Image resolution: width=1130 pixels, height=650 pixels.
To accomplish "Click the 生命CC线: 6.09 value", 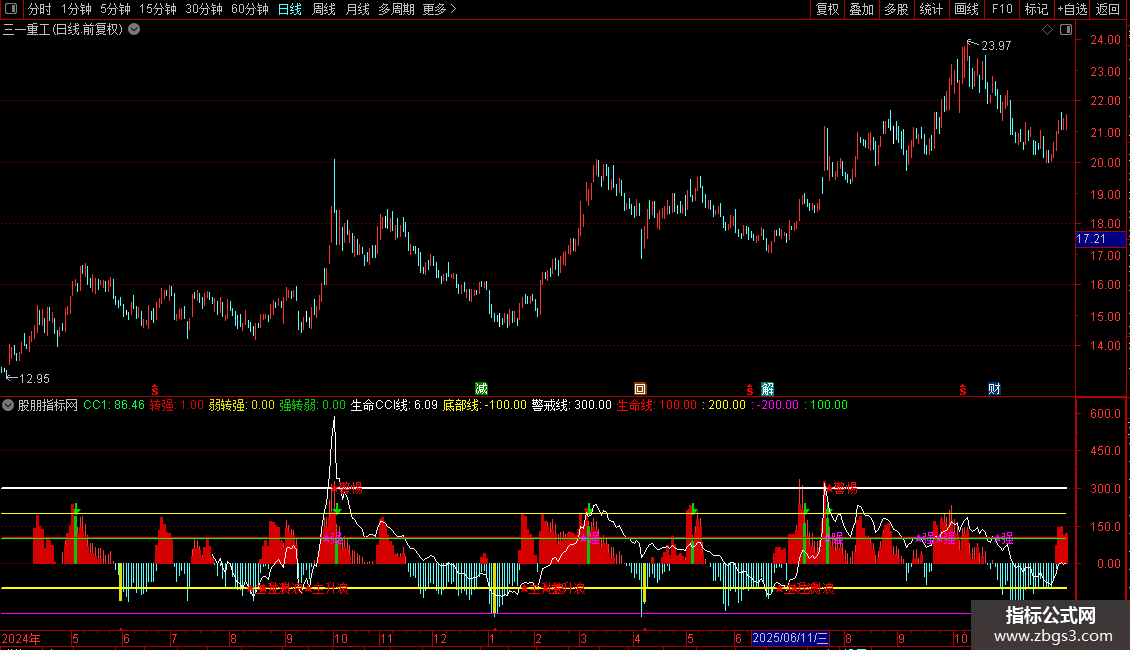I will pyautogui.click(x=394, y=405).
